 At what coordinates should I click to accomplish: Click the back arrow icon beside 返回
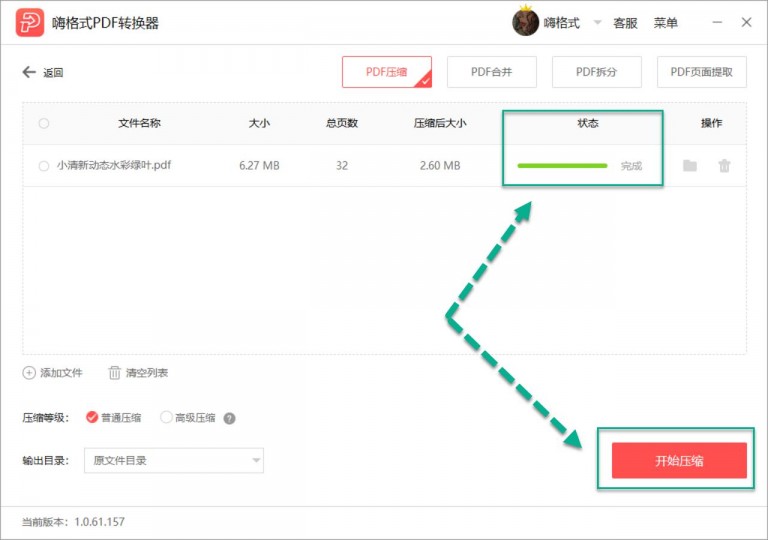tap(29, 73)
